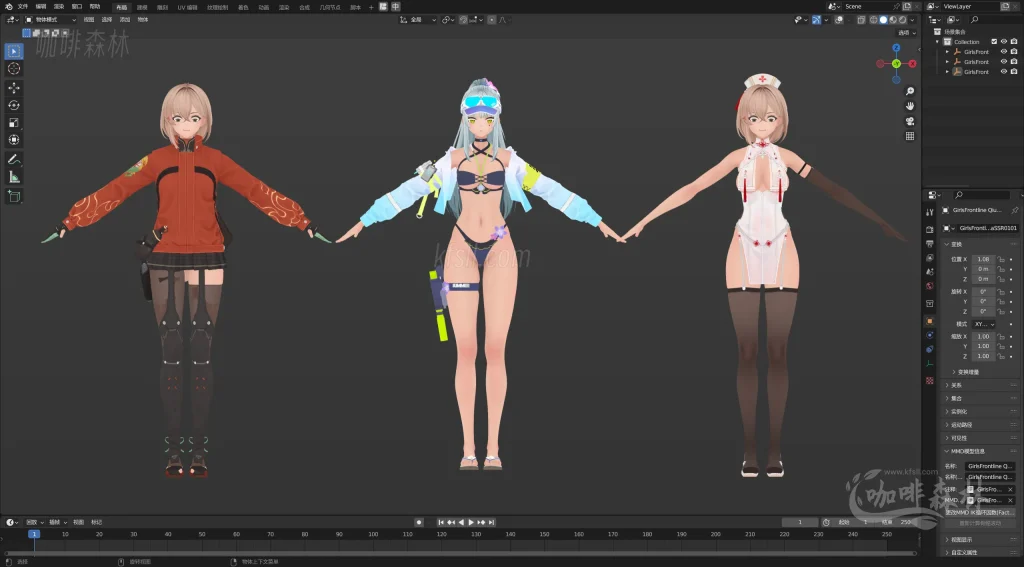Open the green Object Data properties tab
The width and height of the screenshot is (1024, 567).
tap(930, 364)
